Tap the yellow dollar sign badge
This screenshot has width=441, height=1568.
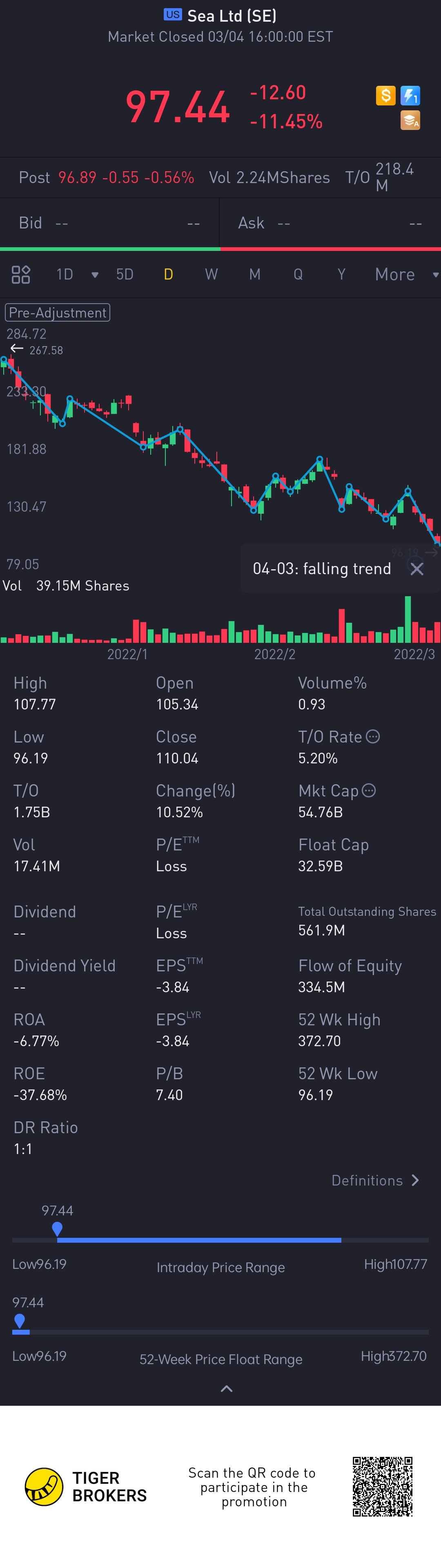[385, 96]
